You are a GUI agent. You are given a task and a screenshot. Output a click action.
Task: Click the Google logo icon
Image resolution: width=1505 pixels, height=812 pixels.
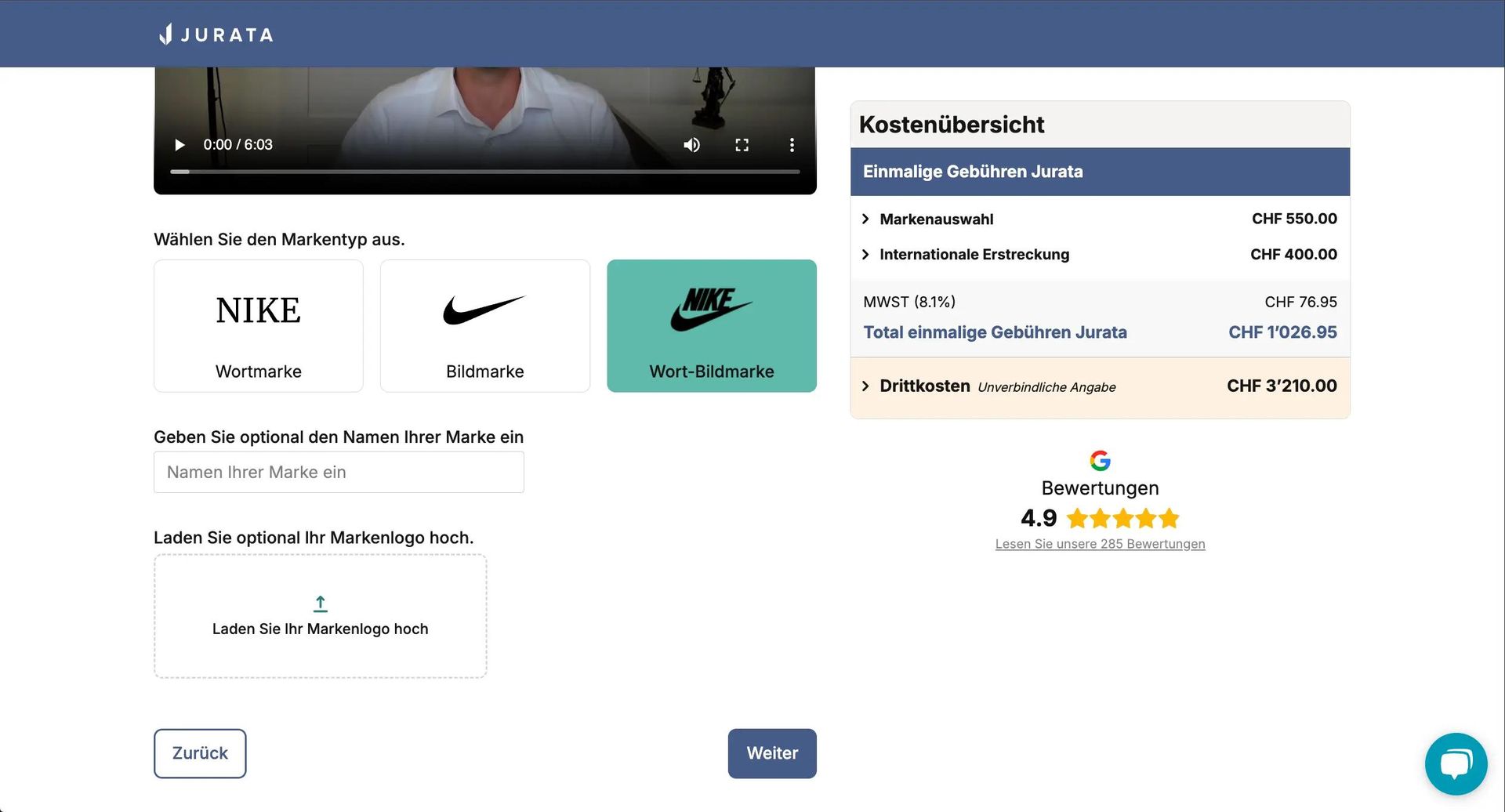tap(1100, 461)
